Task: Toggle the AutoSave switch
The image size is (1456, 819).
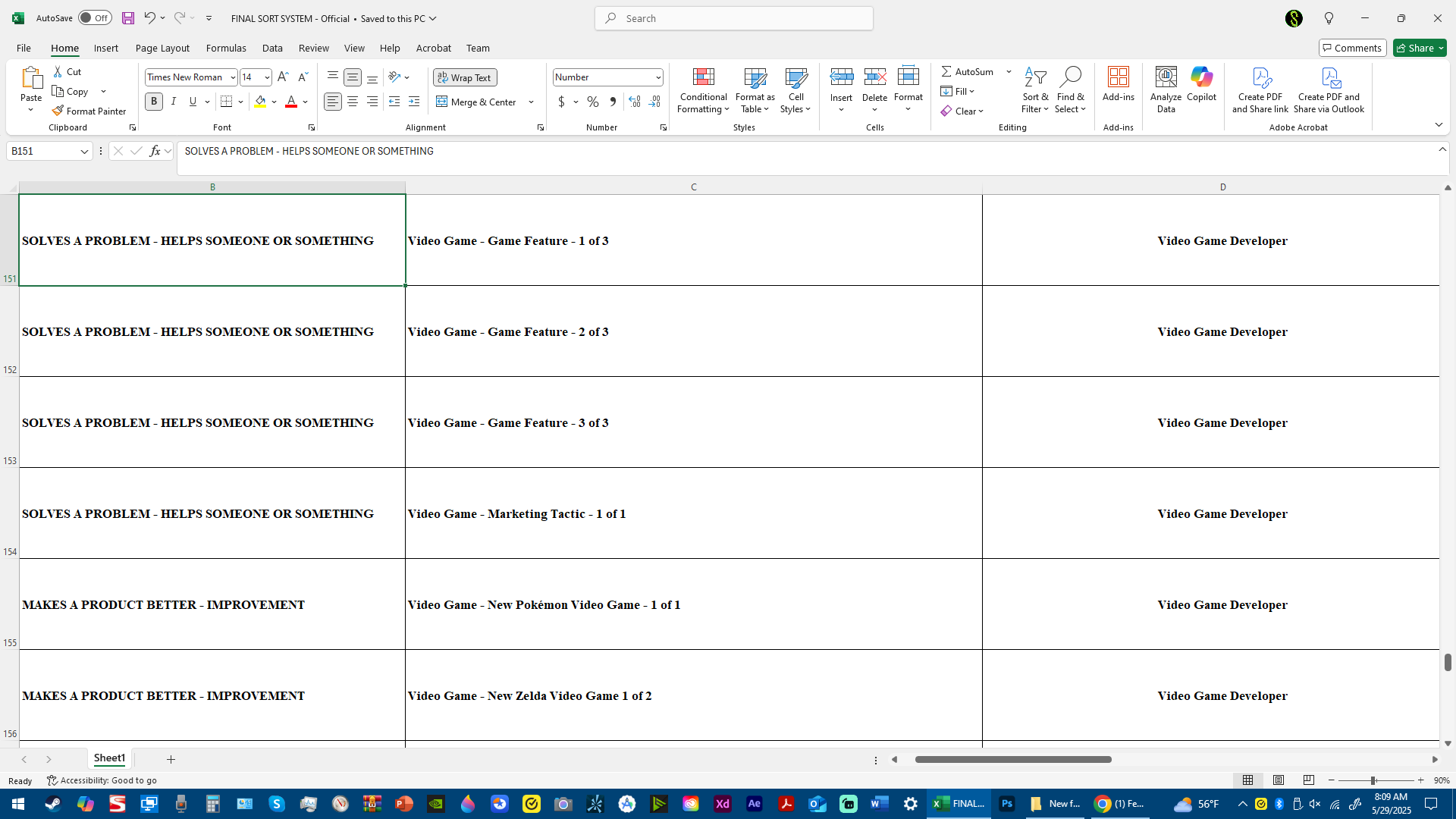Action: point(95,18)
